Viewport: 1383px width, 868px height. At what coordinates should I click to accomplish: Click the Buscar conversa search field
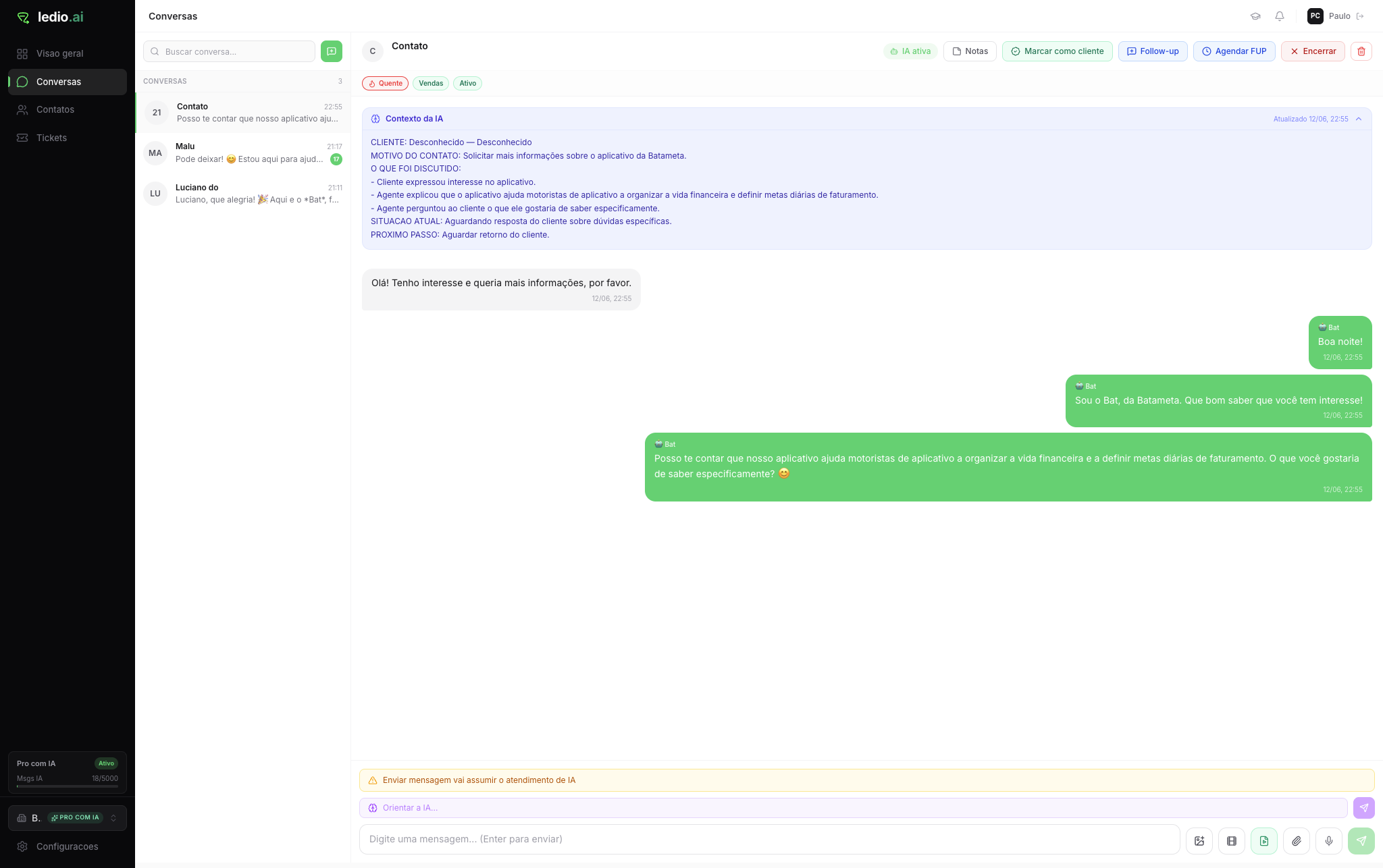(x=229, y=51)
